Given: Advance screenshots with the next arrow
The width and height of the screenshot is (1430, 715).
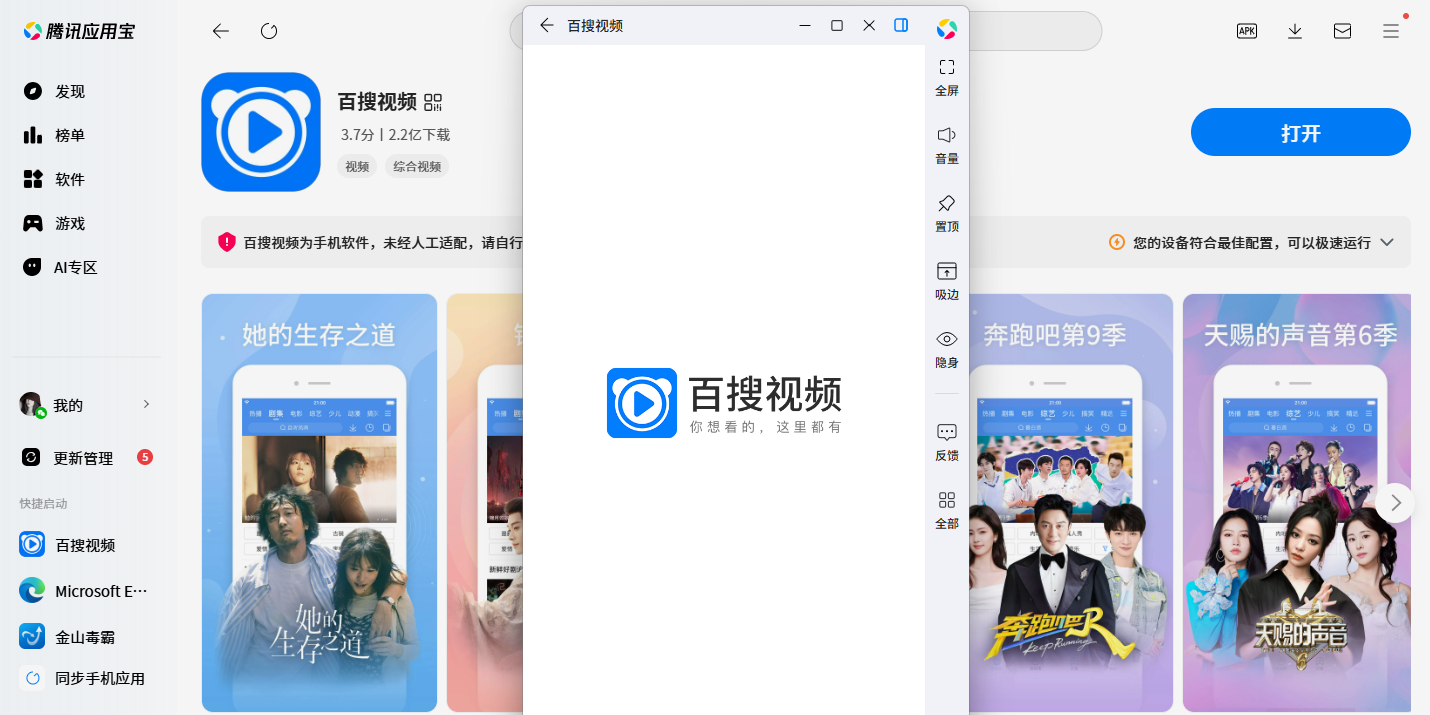Looking at the screenshot, I should [x=1395, y=503].
